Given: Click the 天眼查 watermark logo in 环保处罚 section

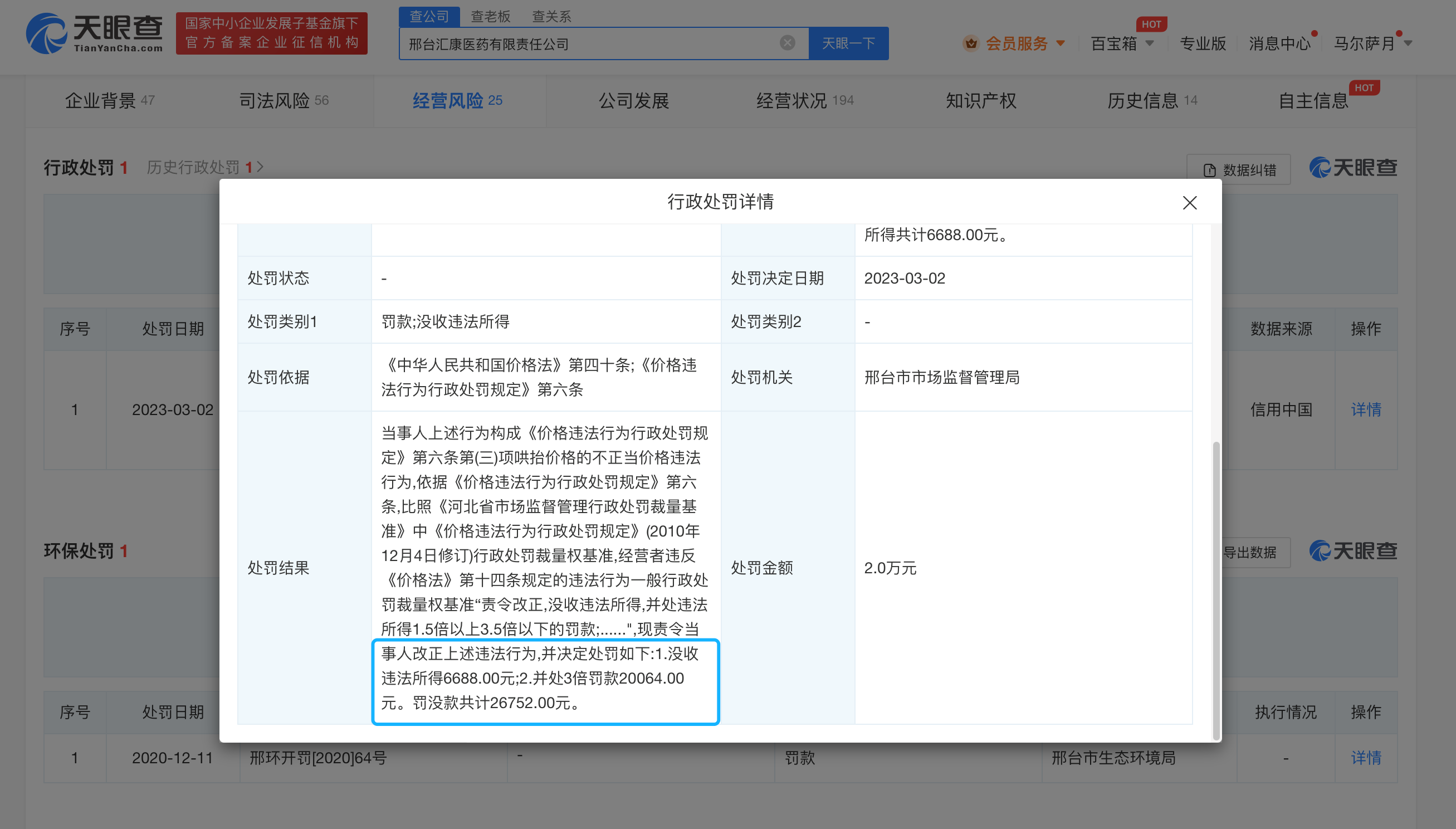Looking at the screenshot, I should tap(1353, 551).
